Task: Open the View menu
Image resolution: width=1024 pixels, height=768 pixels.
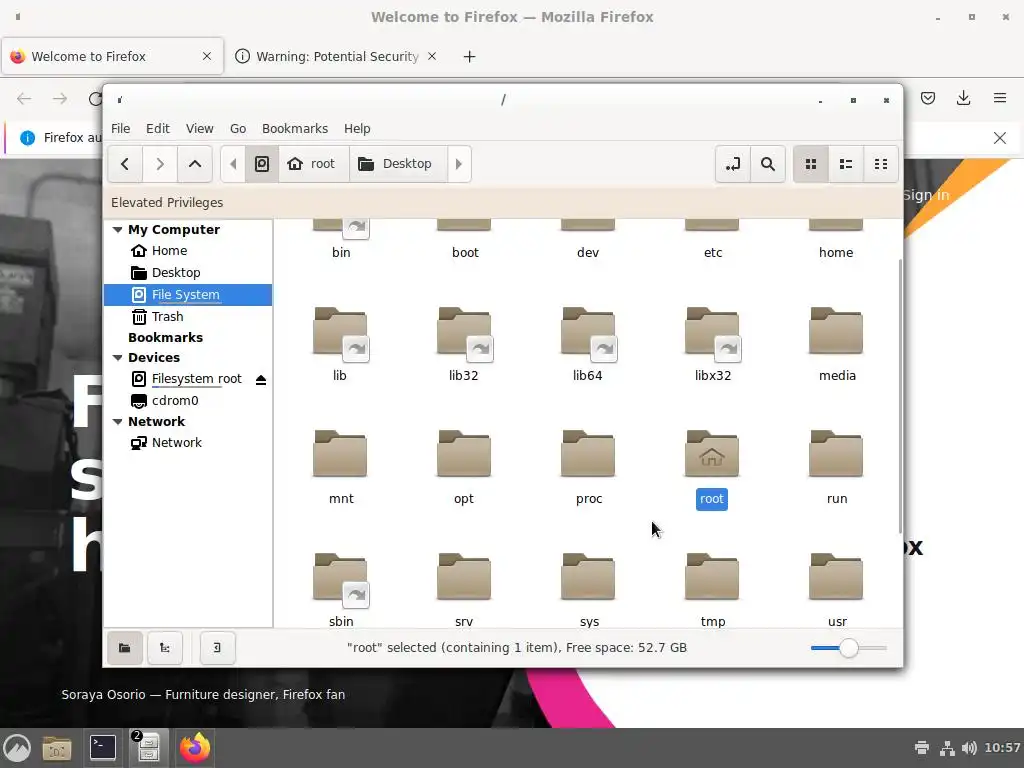Action: [x=199, y=129]
